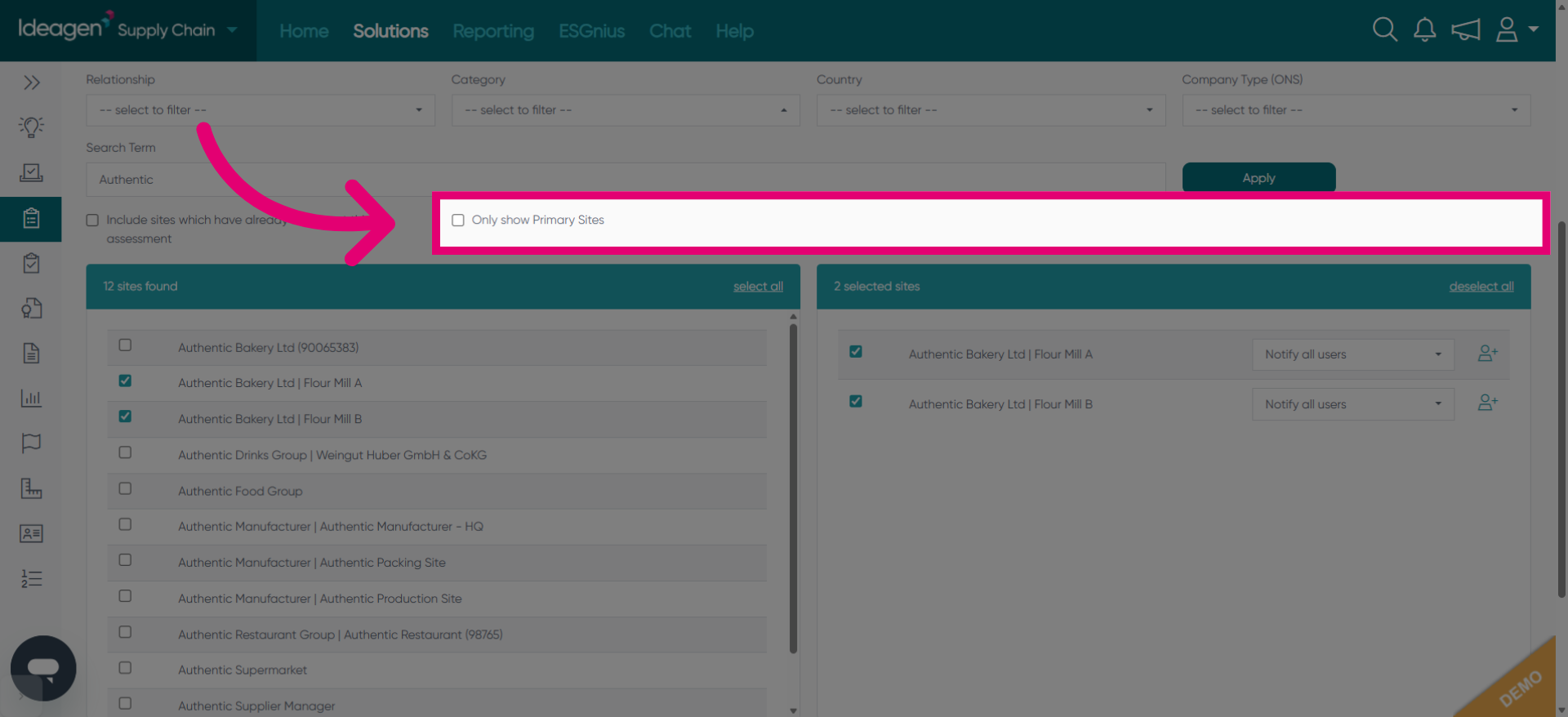
Task: Expand the sidebar with double chevron
Action: click(x=31, y=82)
